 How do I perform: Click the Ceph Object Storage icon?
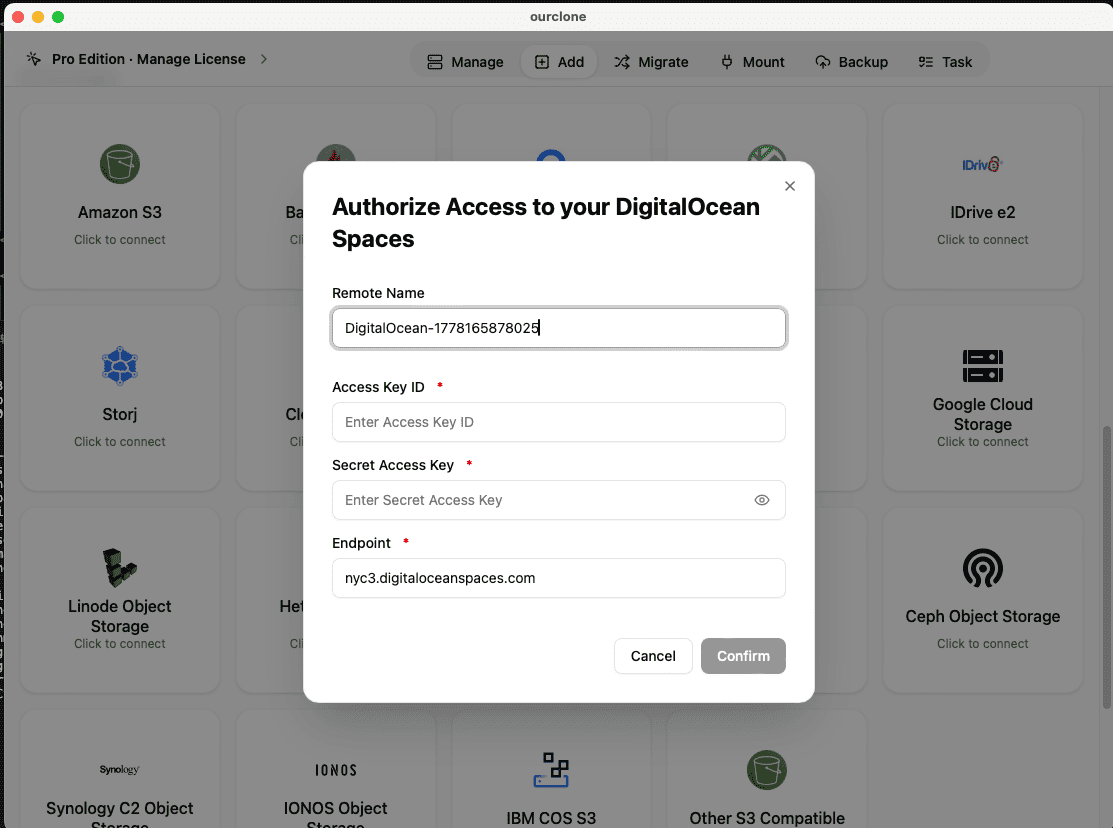tap(982, 567)
